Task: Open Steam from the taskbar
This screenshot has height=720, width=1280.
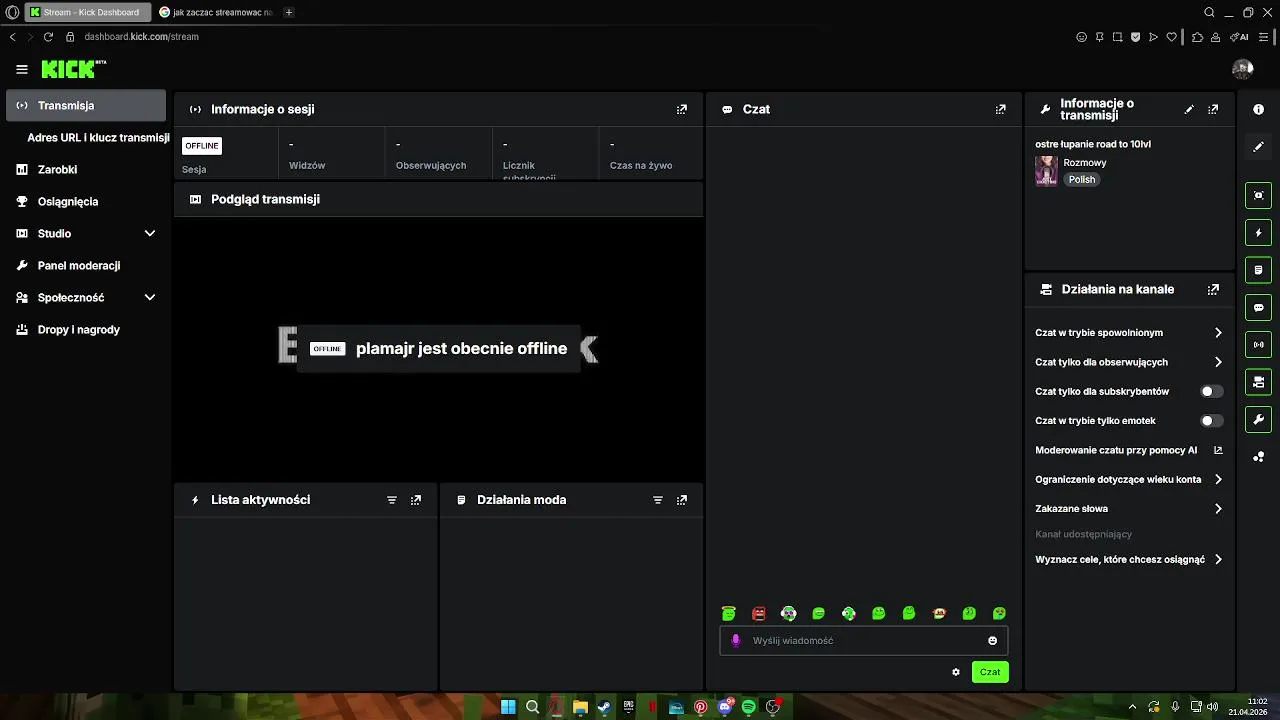Action: [604, 707]
